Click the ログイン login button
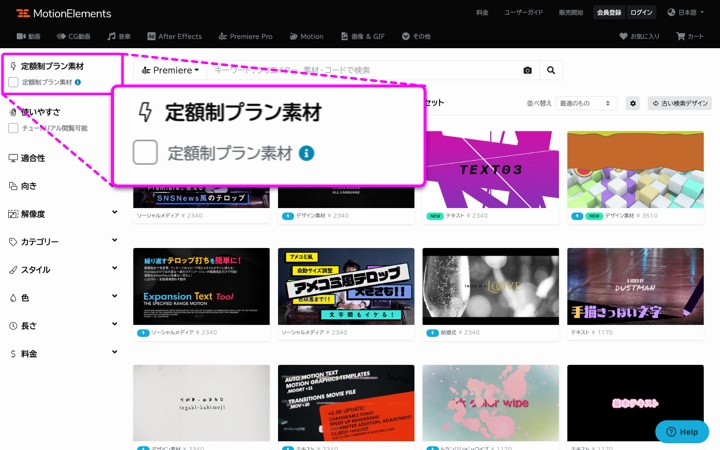The width and height of the screenshot is (720, 450). [641, 12]
